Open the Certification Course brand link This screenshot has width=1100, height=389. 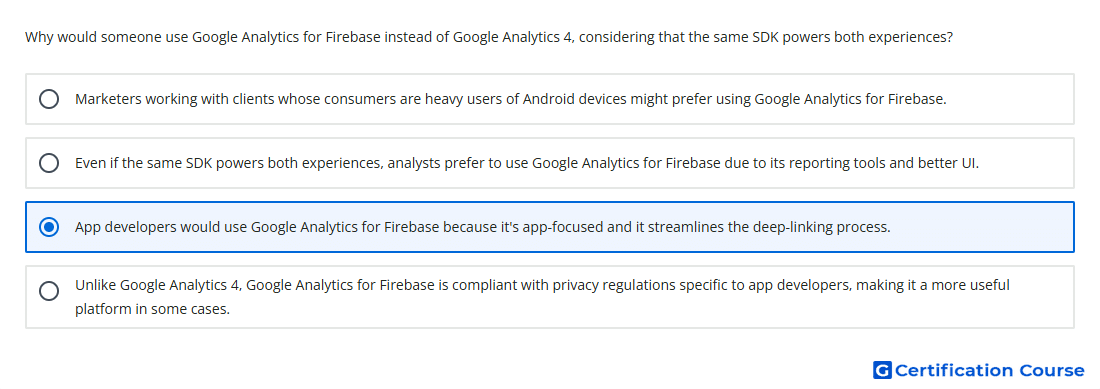click(979, 370)
